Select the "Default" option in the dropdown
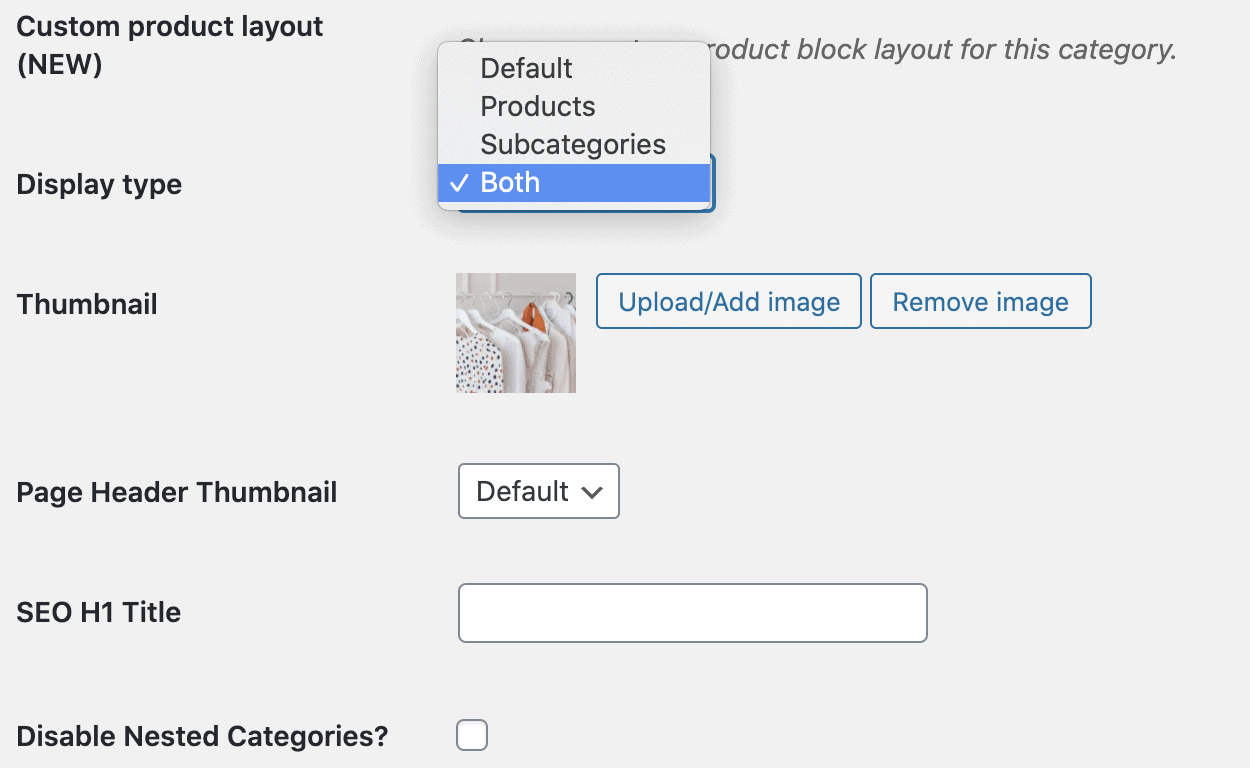Screen dimensions: 1250x768 click(x=526, y=68)
